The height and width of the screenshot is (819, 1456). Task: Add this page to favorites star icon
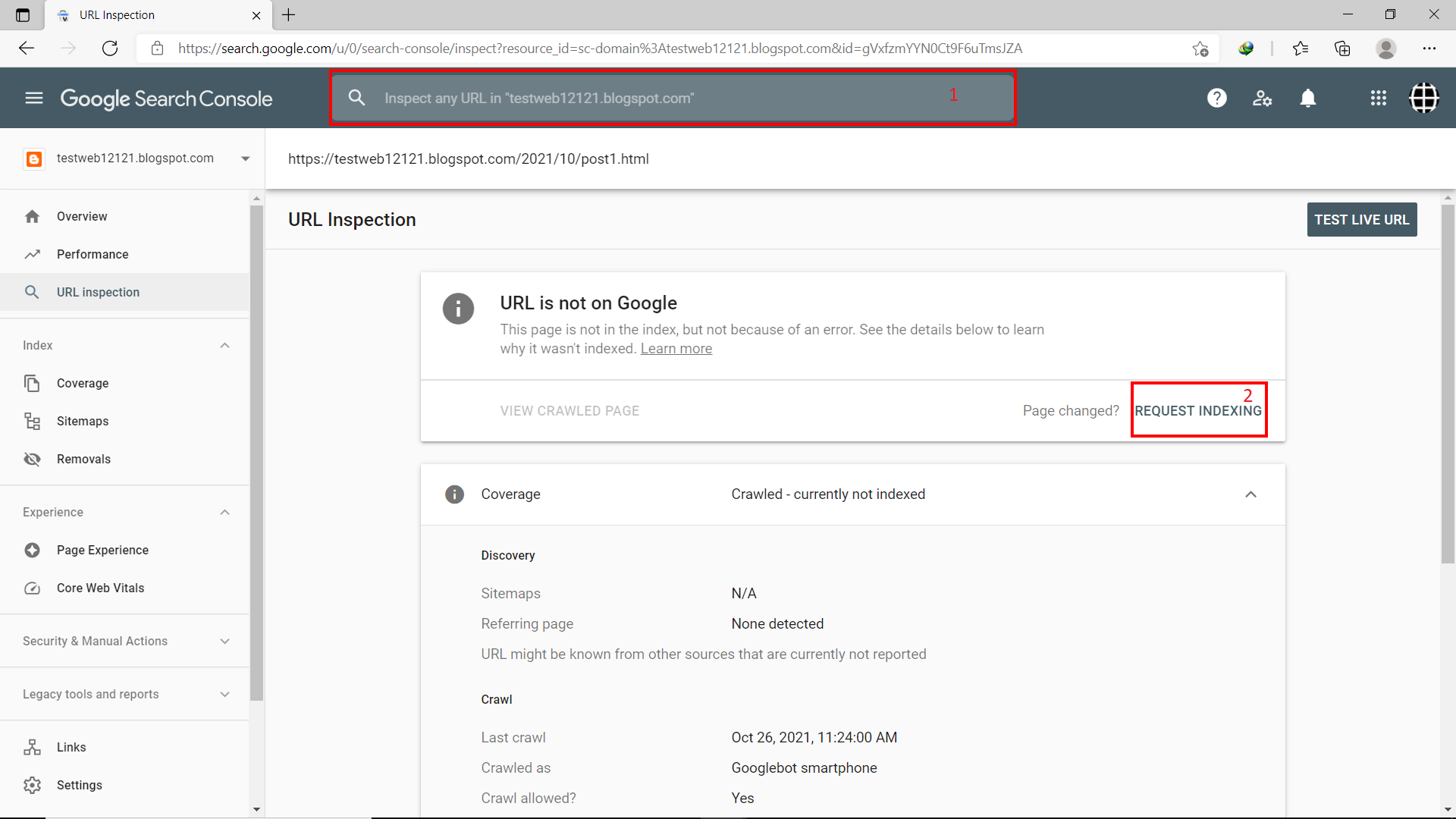click(x=1200, y=49)
